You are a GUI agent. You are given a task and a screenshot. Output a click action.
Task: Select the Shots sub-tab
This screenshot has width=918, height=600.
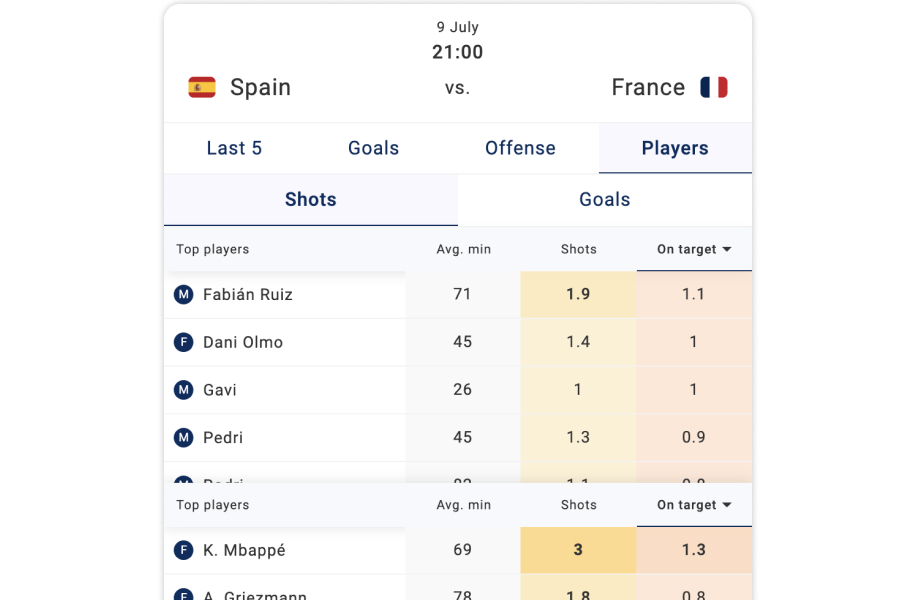[310, 199]
